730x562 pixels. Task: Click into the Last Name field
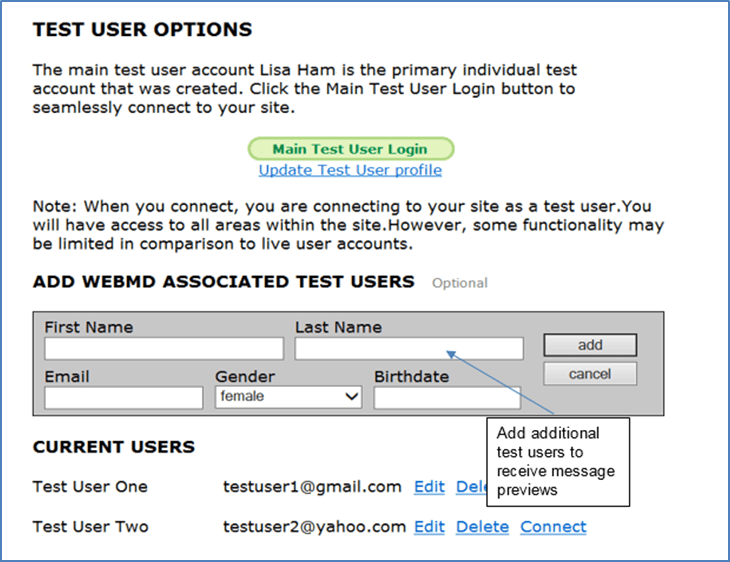pos(409,348)
